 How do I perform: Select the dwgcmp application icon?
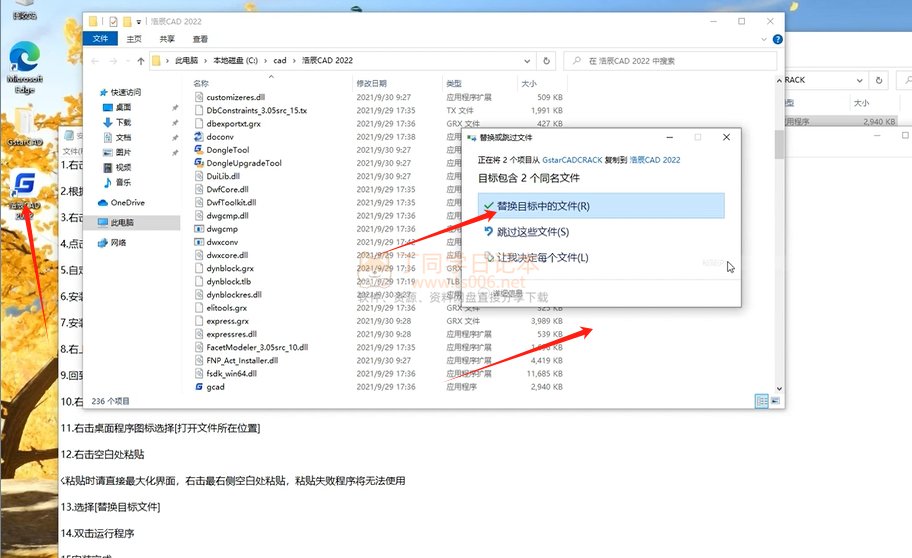click(199, 229)
